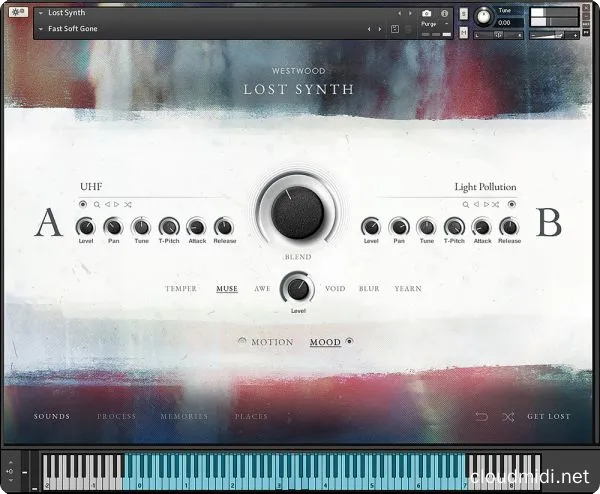The height and width of the screenshot is (494, 600).
Task: Expand the Fast Soft Gone snapshot dropdown
Action: pos(41,29)
